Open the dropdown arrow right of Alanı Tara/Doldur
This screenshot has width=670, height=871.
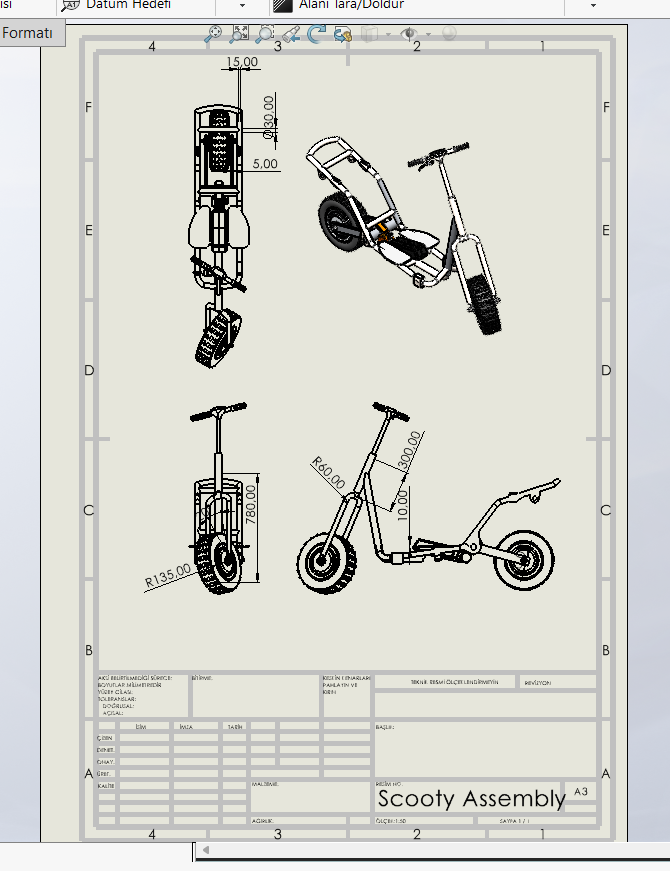pos(593,5)
